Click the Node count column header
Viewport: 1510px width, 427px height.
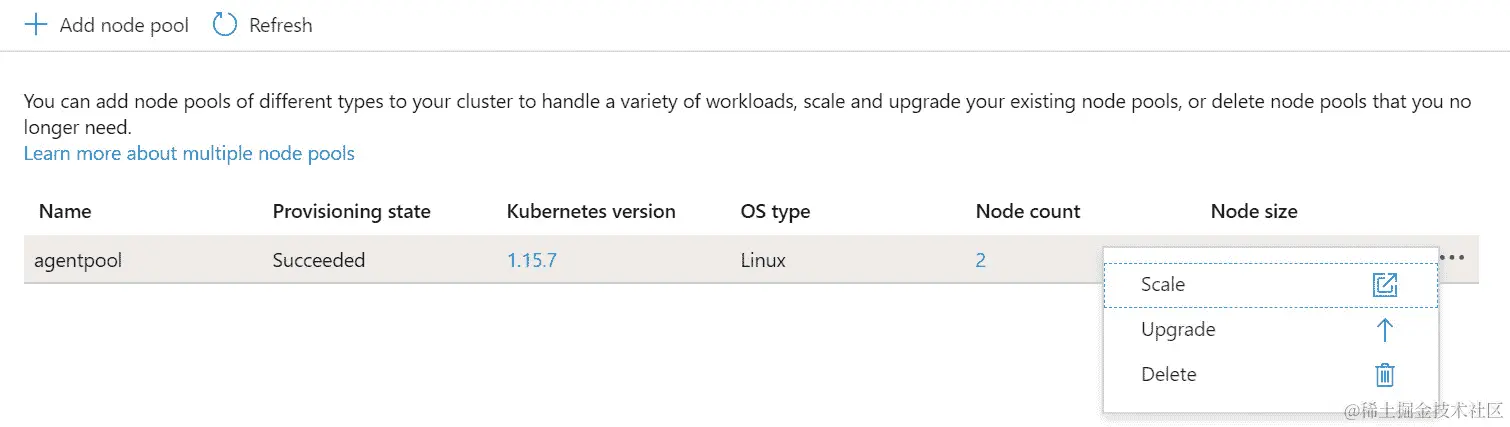[1028, 212]
